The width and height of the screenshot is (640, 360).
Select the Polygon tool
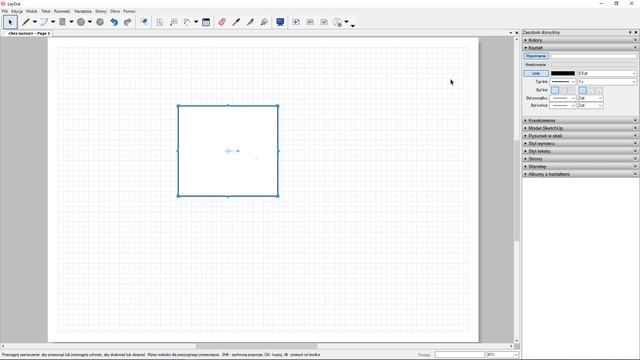(x=100, y=22)
